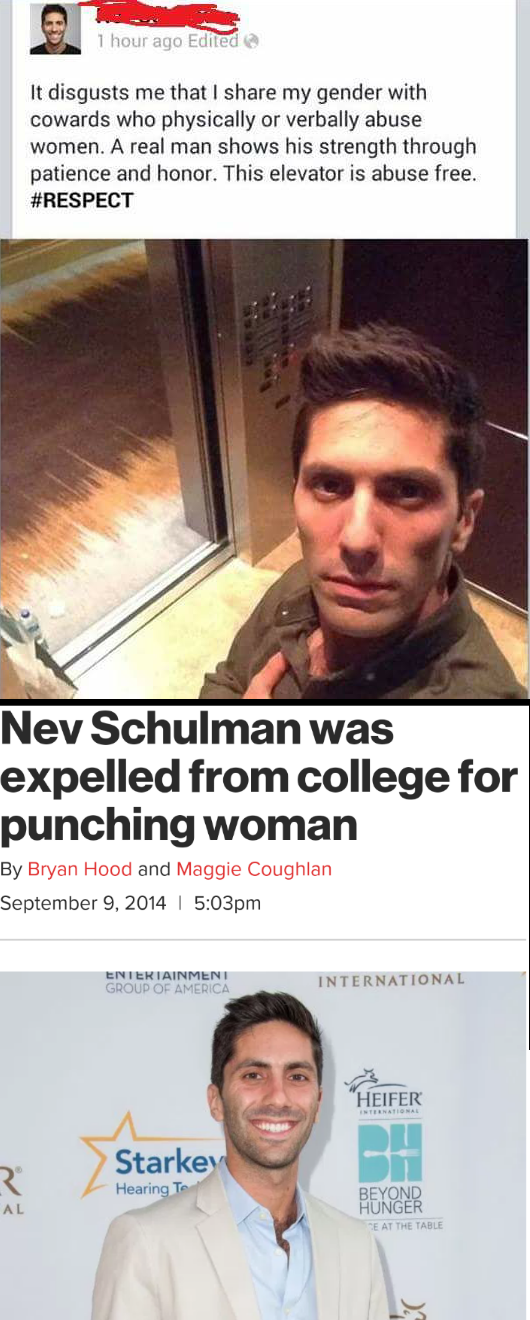Open the red carpet article photo
Screen dimensions: 530x1320
[264, 1145]
